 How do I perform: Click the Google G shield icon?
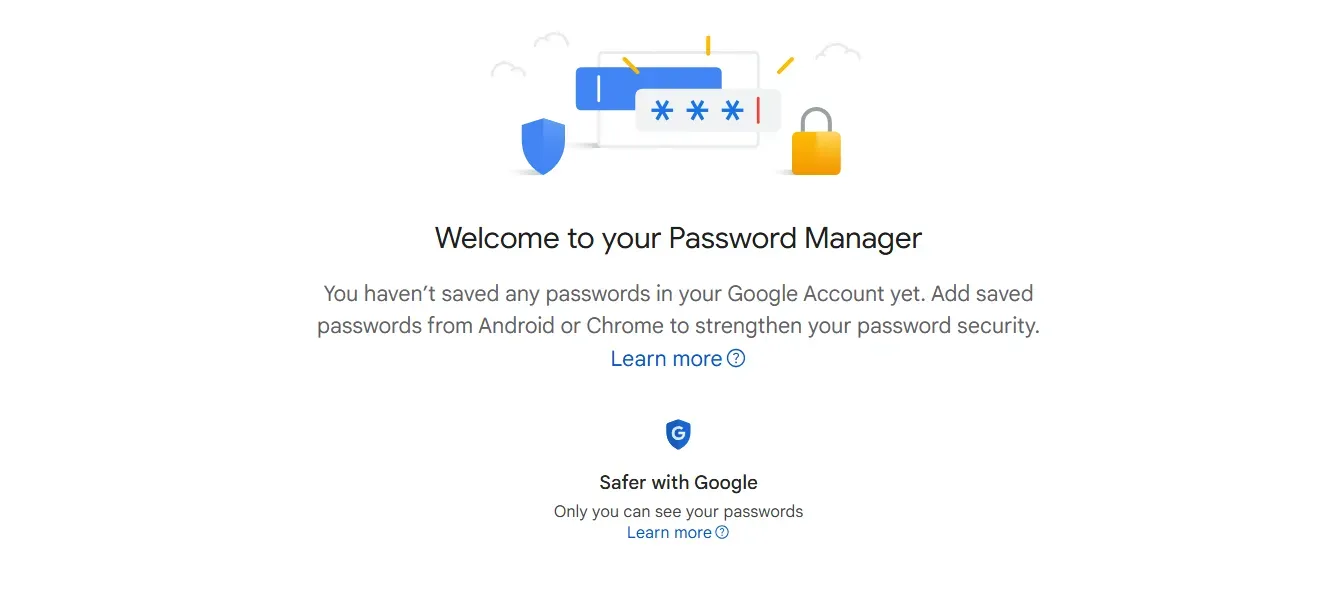click(678, 434)
